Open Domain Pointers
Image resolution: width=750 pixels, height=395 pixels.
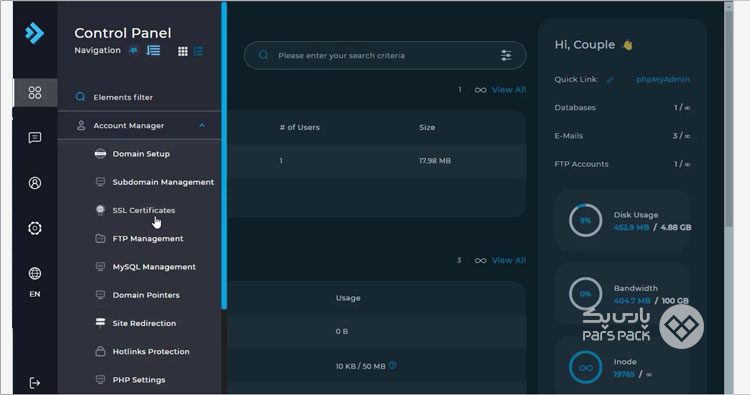pyautogui.click(x=146, y=295)
